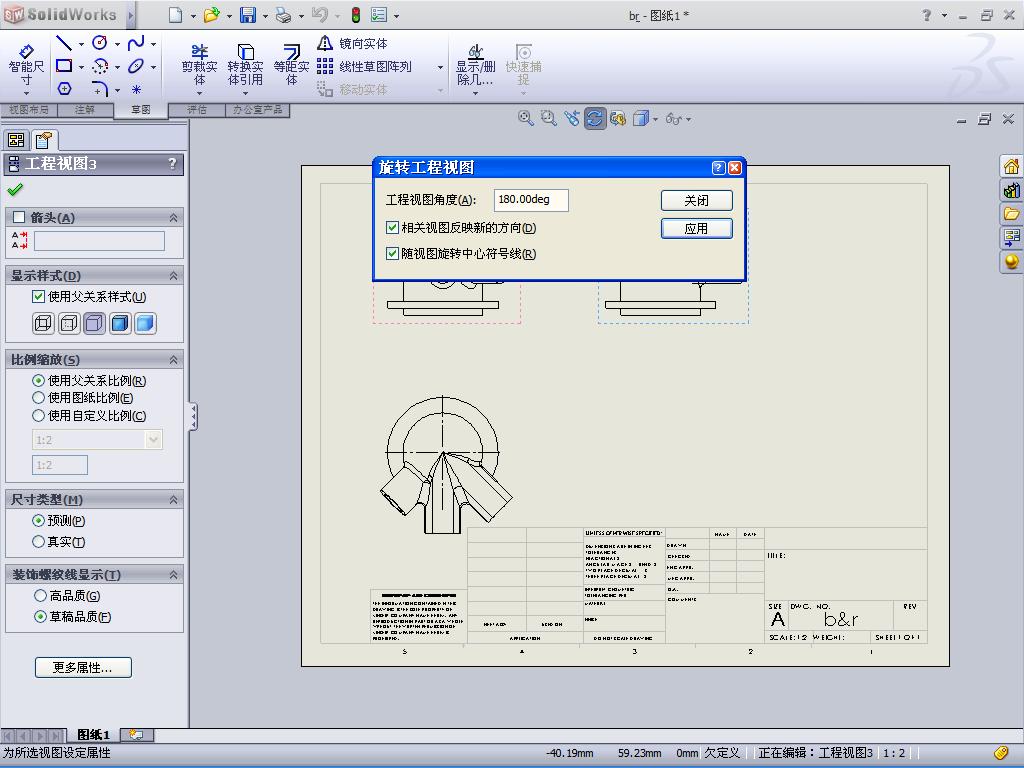Toggle 使用父关系样式 checkbox
This screenshot has width=1024, height=768.
click(x=39, y=296)
